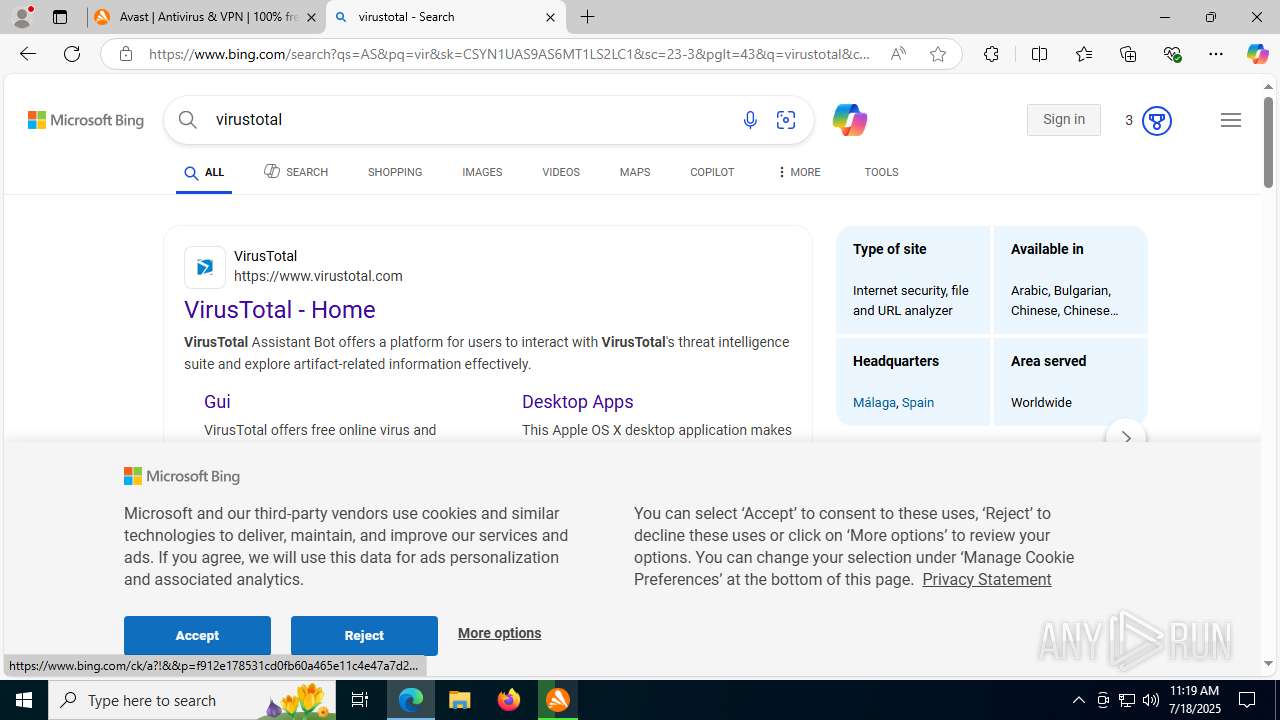Search using an image icon
This screenshot has width=1280, height=720.
[x=786, y=120]
